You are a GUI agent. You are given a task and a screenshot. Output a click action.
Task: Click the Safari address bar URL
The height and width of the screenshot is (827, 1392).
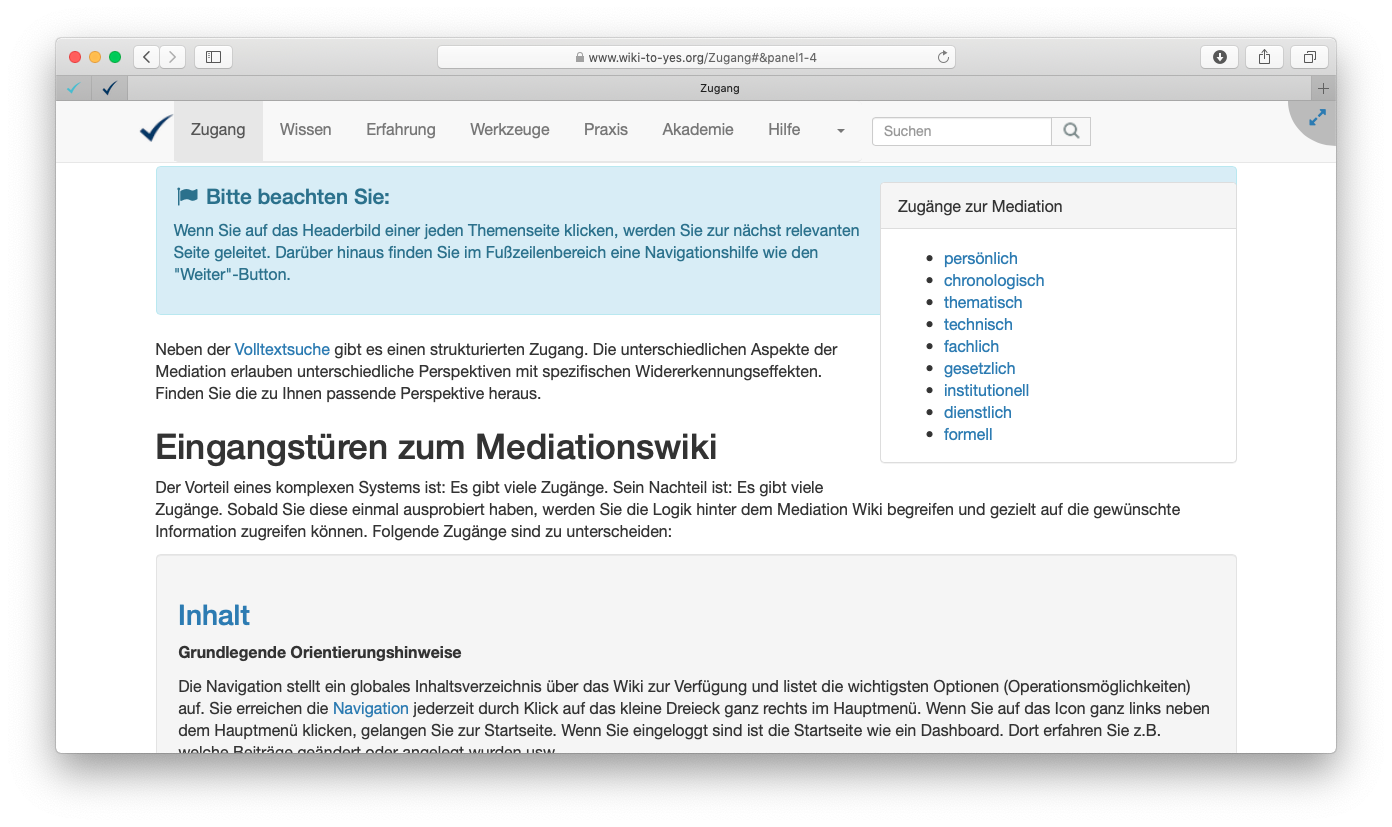pyautogui.click(x=702, y=57)
